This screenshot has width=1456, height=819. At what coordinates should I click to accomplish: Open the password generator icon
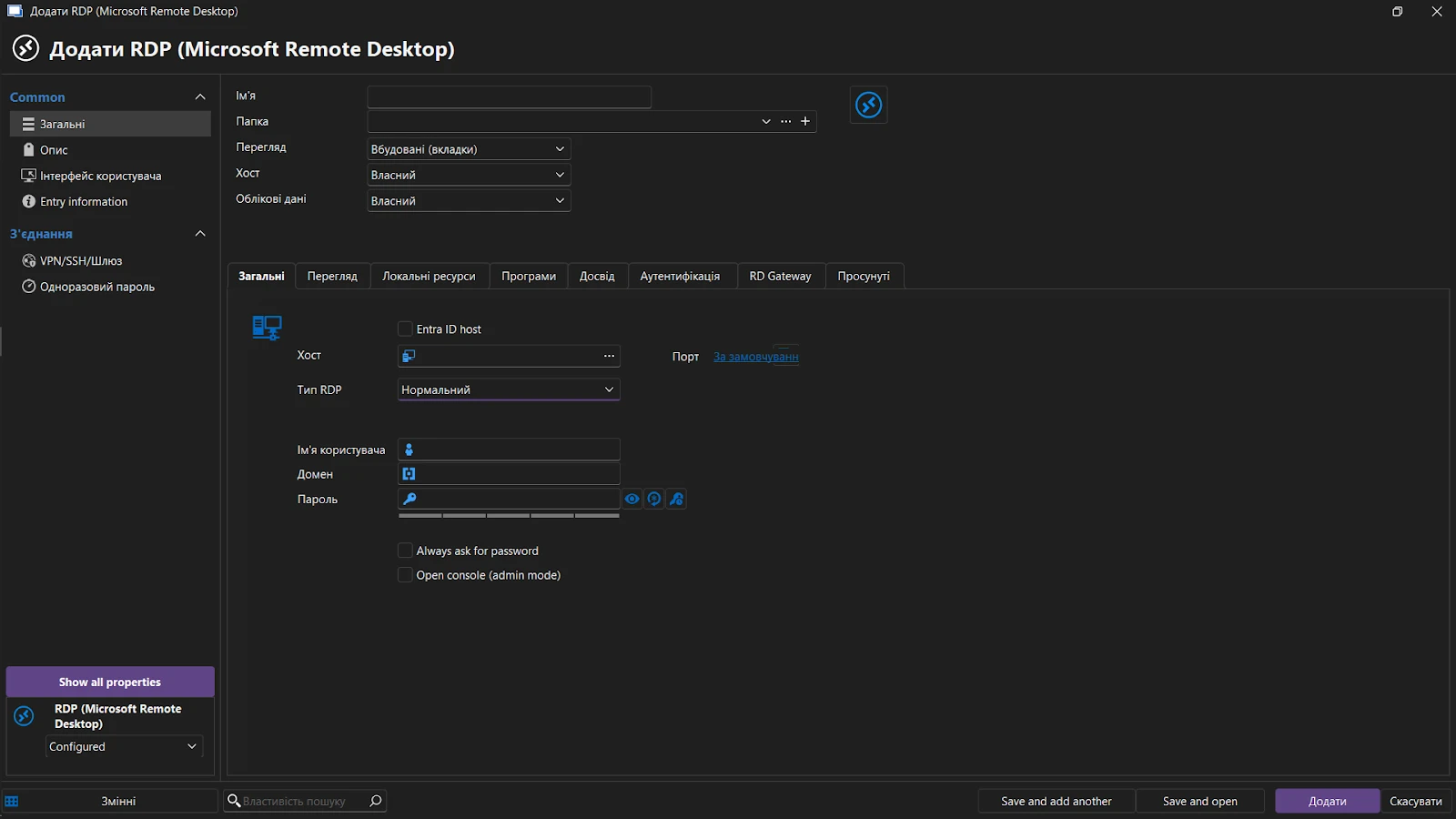[654, 499]
